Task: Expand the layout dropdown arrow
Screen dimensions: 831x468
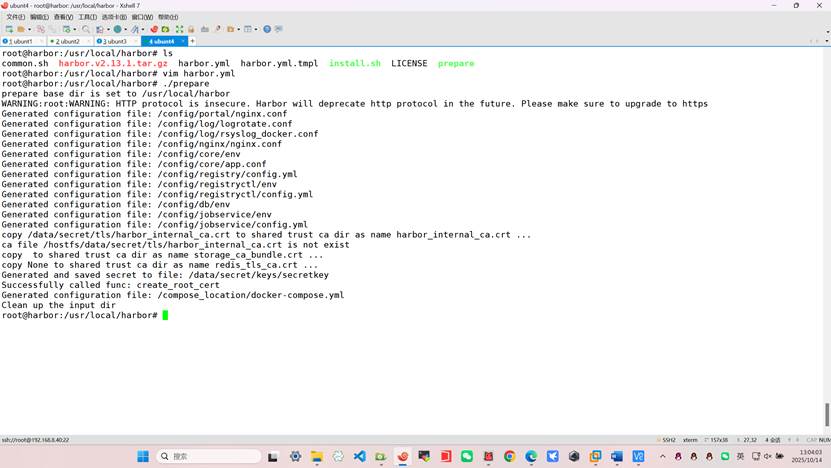Action: click(256, 29)
